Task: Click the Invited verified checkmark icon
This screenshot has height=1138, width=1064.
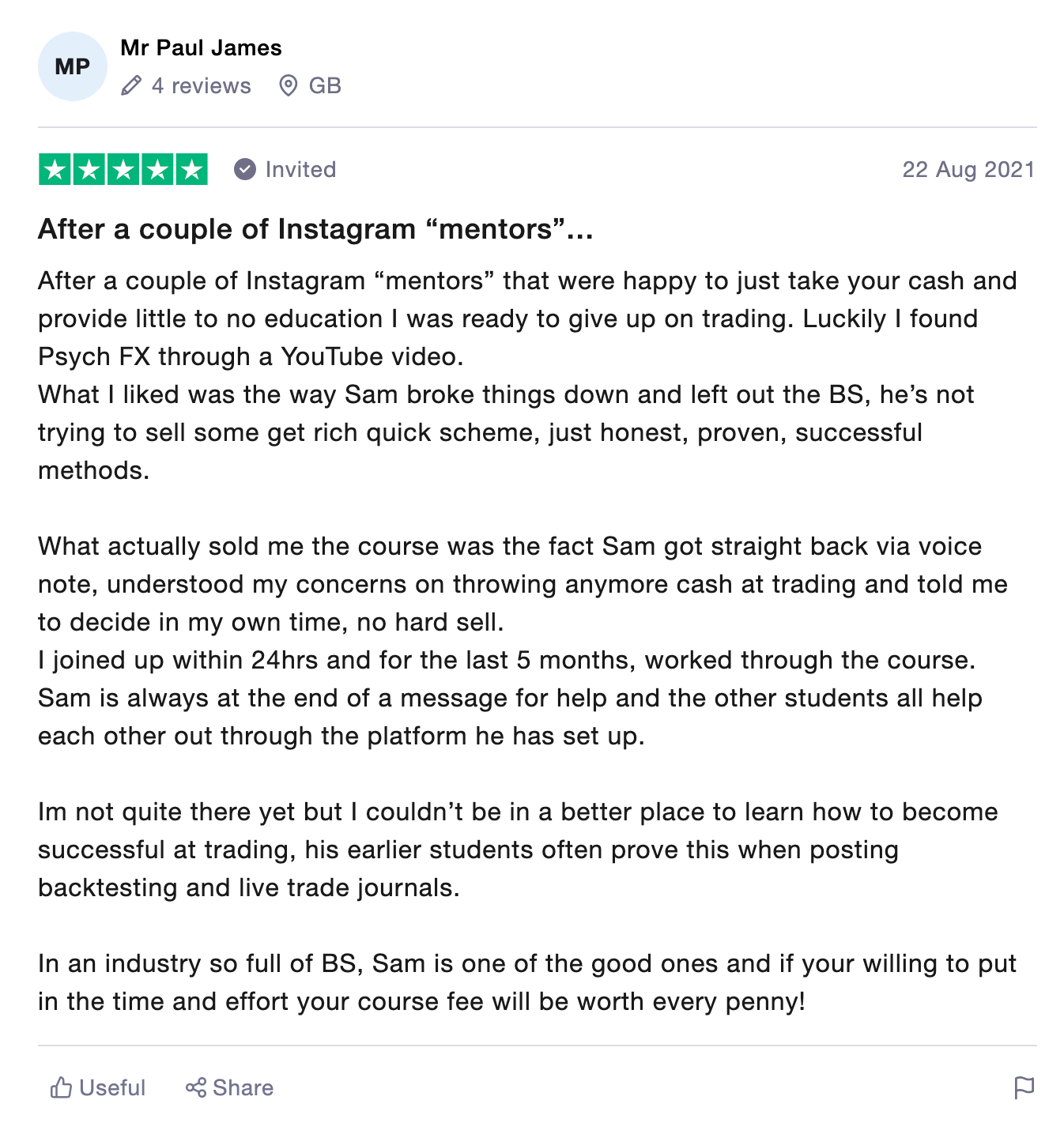Action: (x=245, y=169)
